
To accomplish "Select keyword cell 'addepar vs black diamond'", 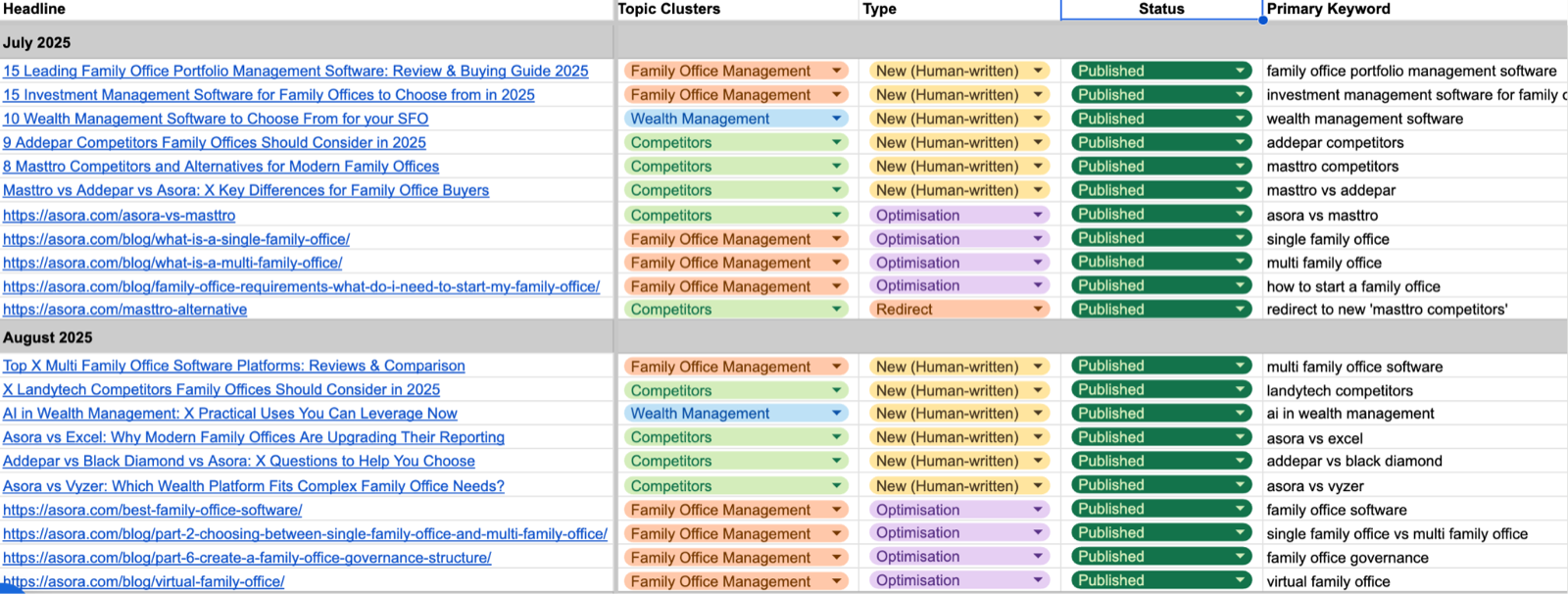I will (1415, 461).
